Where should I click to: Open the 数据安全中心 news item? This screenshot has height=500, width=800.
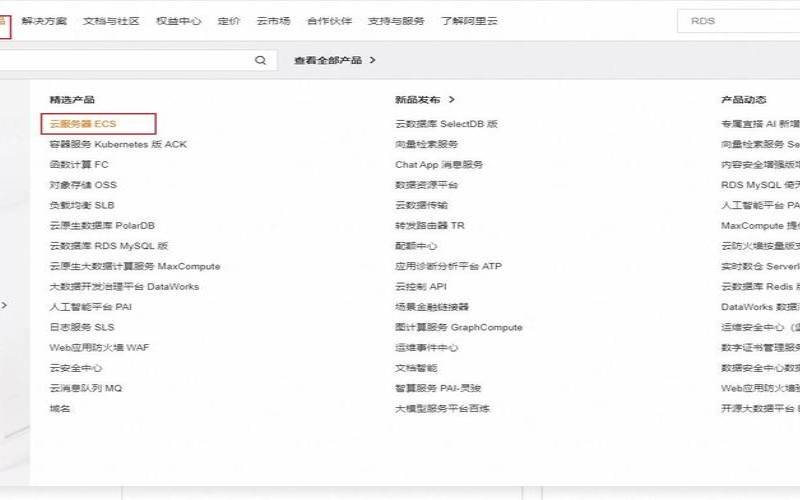[x=760, y=368]
